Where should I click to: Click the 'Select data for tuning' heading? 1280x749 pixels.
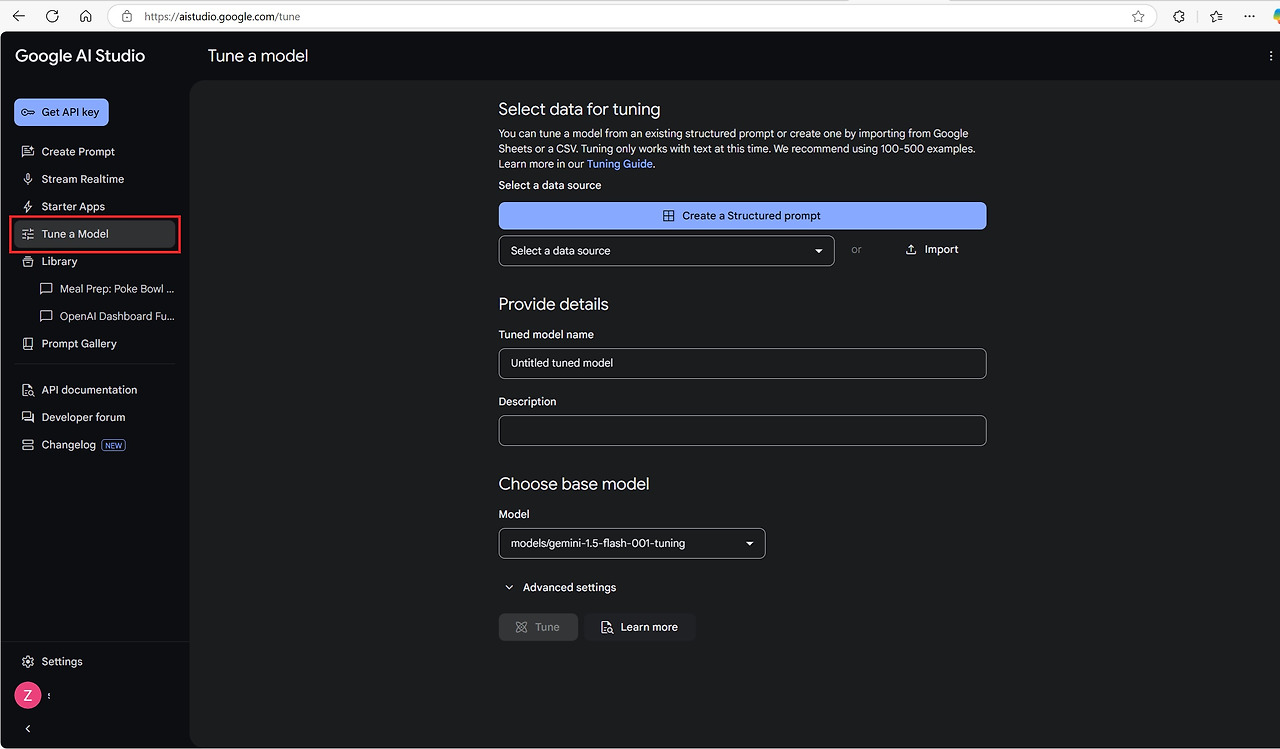click(579, 109)
